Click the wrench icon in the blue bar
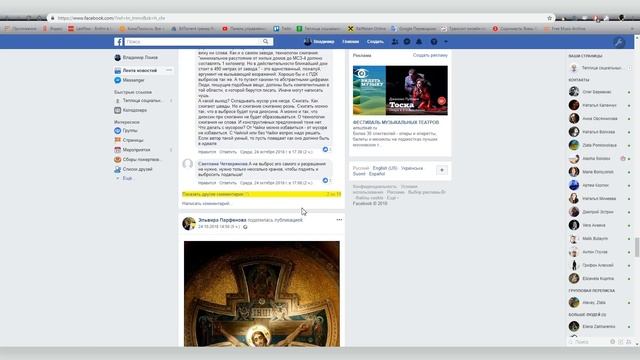This screenshot has height=360, width=640. tap(619, 42)
